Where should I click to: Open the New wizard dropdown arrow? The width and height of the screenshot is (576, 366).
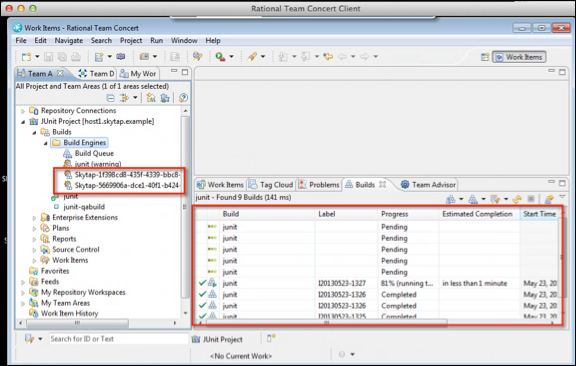coord(37,57)
